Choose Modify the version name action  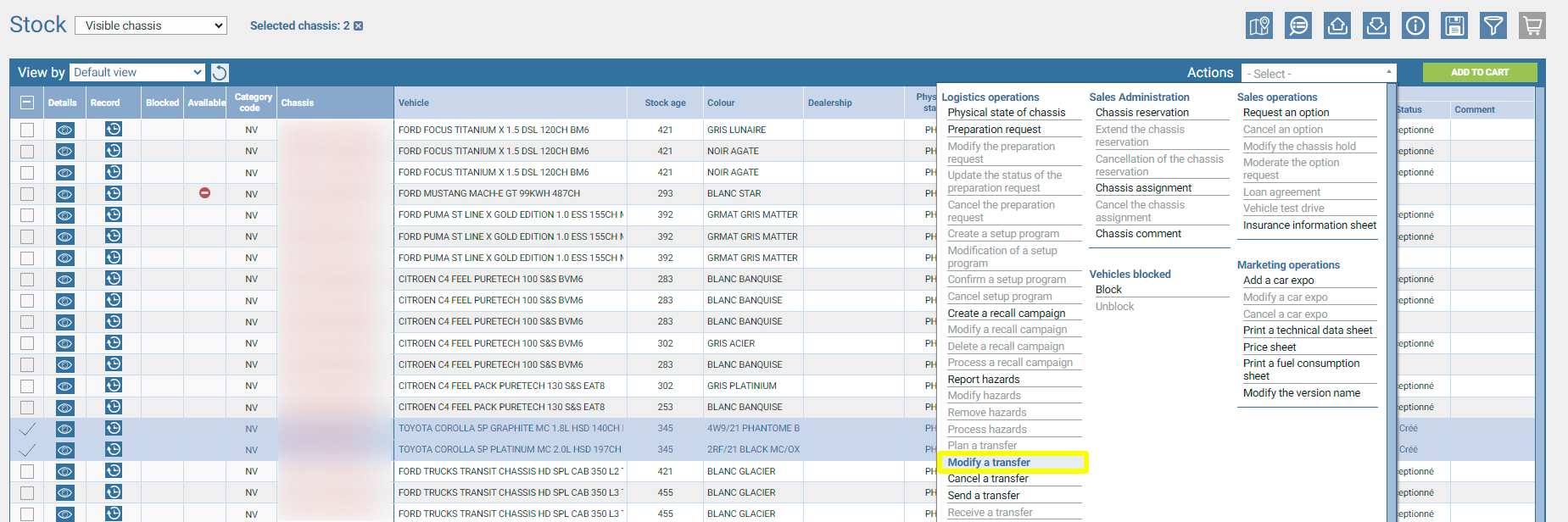[x=1302, y=393]
